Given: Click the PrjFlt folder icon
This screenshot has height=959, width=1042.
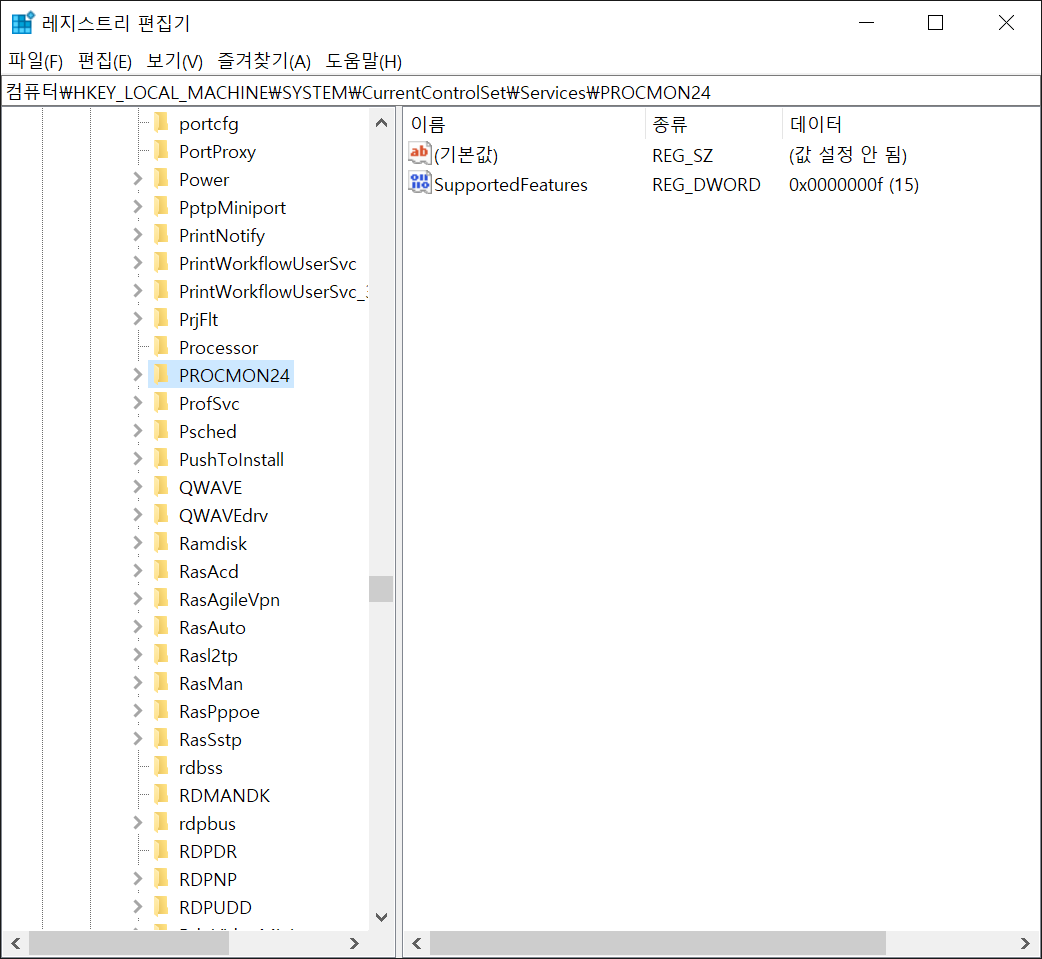Looking at the screenshot, I should pyautogui.click(x=161, y=319).
